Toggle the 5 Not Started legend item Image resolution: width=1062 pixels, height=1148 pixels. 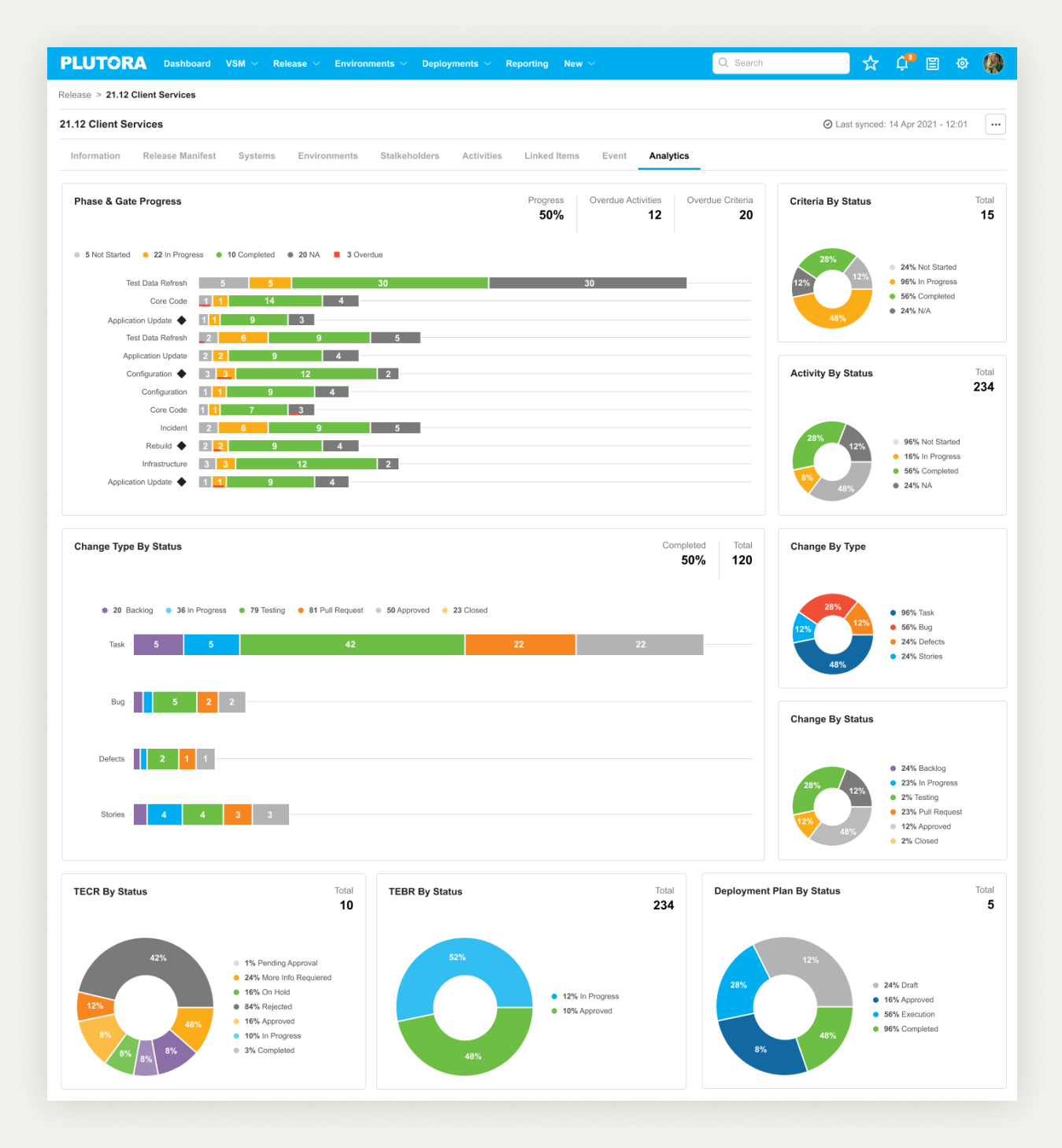(102, 255)
